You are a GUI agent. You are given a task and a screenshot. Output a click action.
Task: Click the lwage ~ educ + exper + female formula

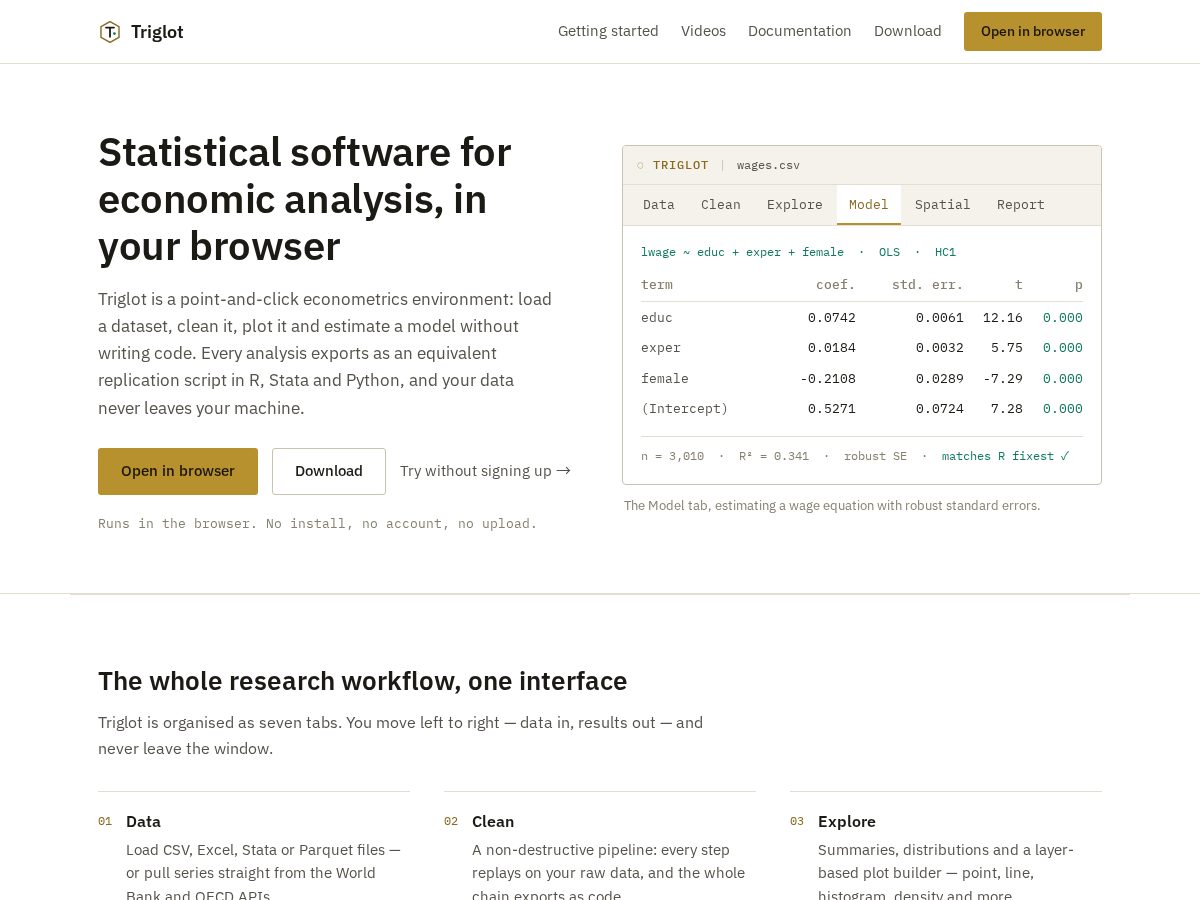(x=742, y=252)
